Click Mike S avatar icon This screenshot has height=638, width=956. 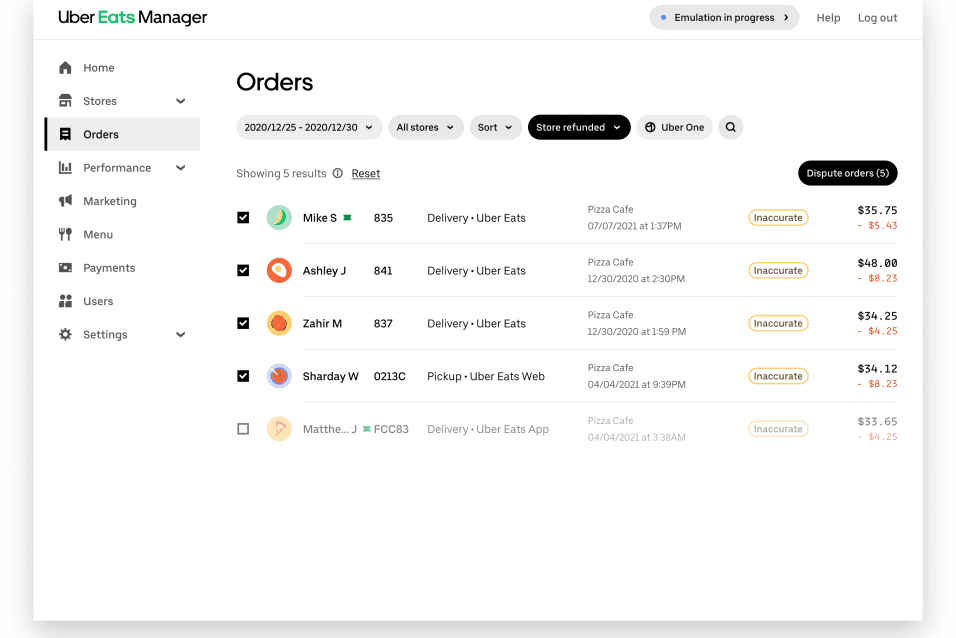click(279, 218)
